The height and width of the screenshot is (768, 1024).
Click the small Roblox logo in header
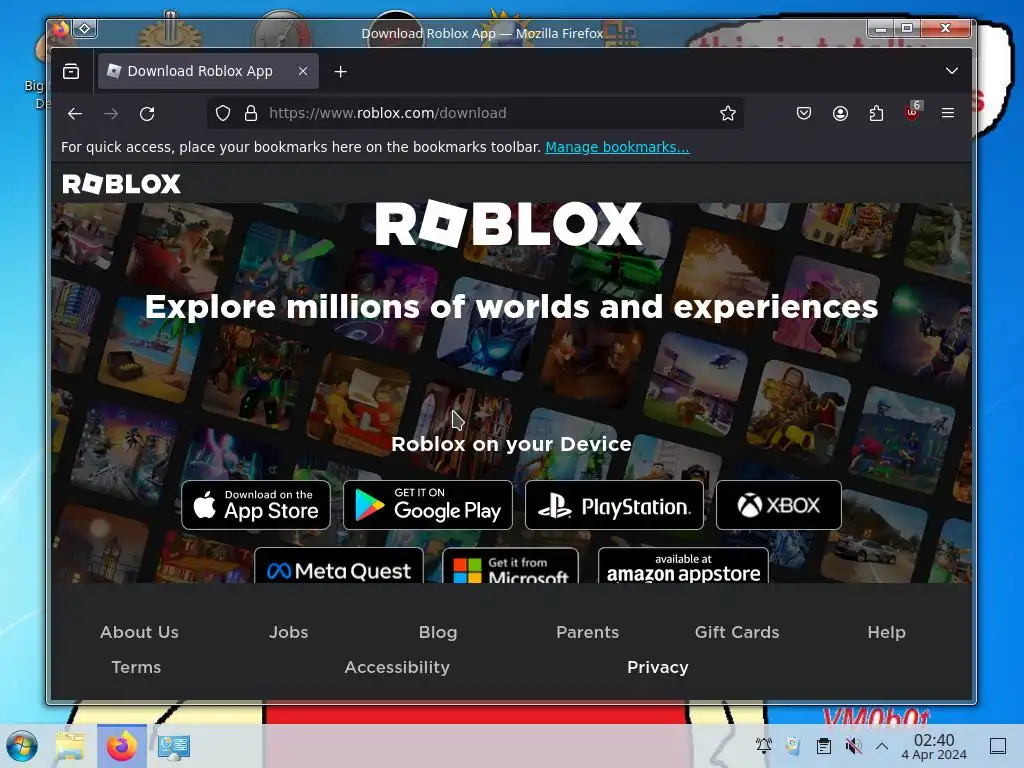[121, 184]
